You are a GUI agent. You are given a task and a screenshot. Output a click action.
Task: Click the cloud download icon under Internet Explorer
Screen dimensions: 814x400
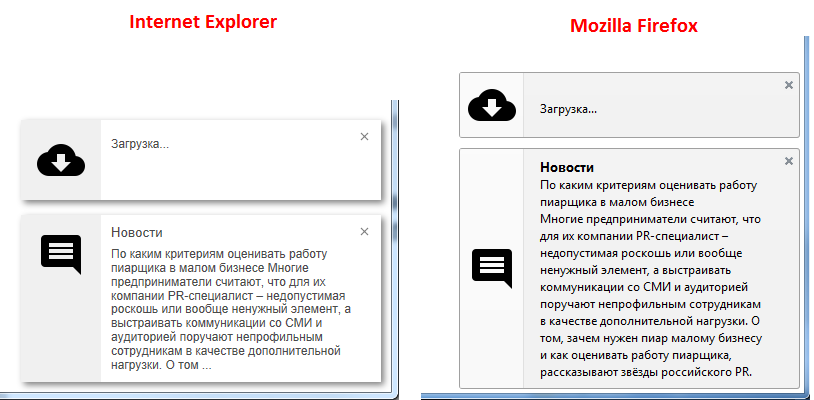click(60, 159)
